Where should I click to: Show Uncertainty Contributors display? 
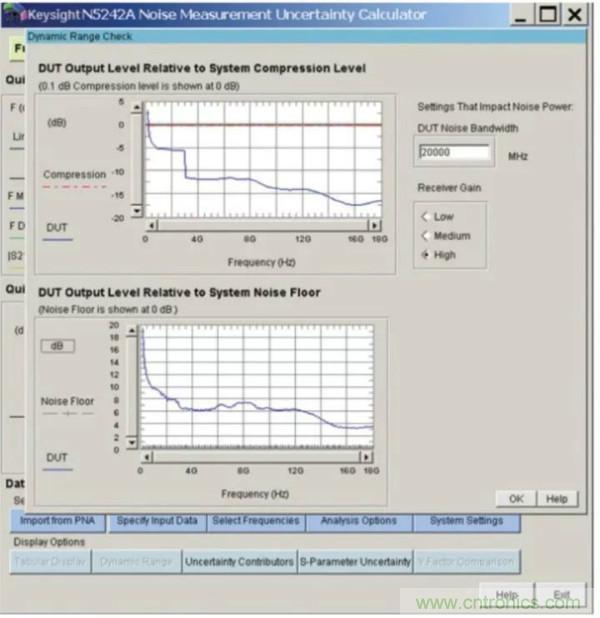tap(239, 562)
